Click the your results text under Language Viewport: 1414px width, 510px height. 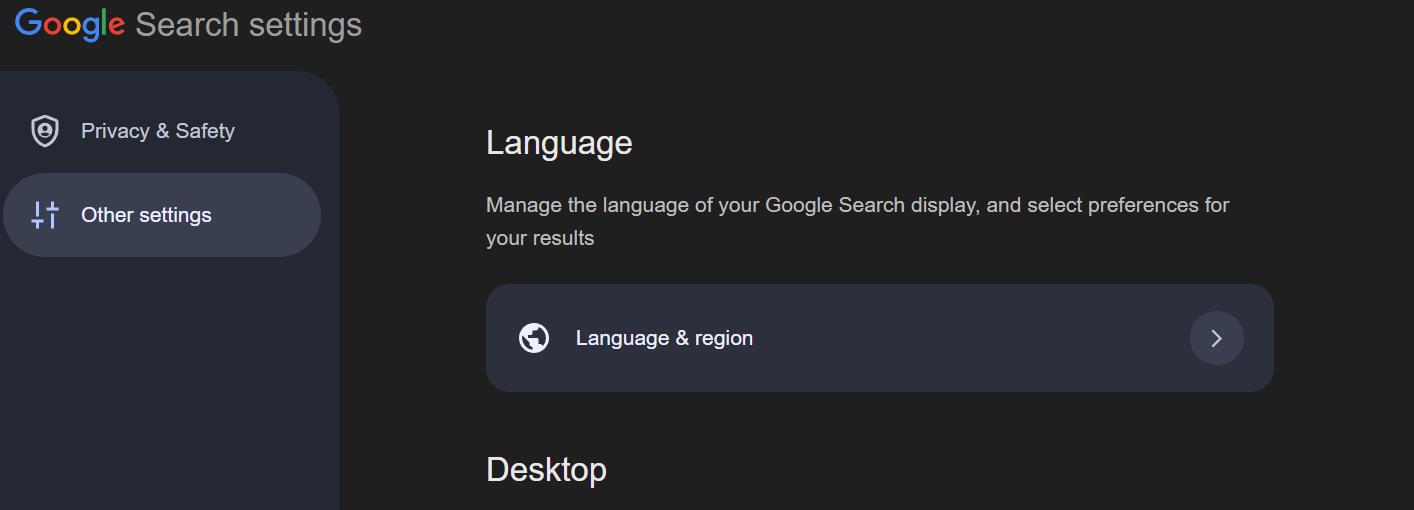[x=540, y=239]
